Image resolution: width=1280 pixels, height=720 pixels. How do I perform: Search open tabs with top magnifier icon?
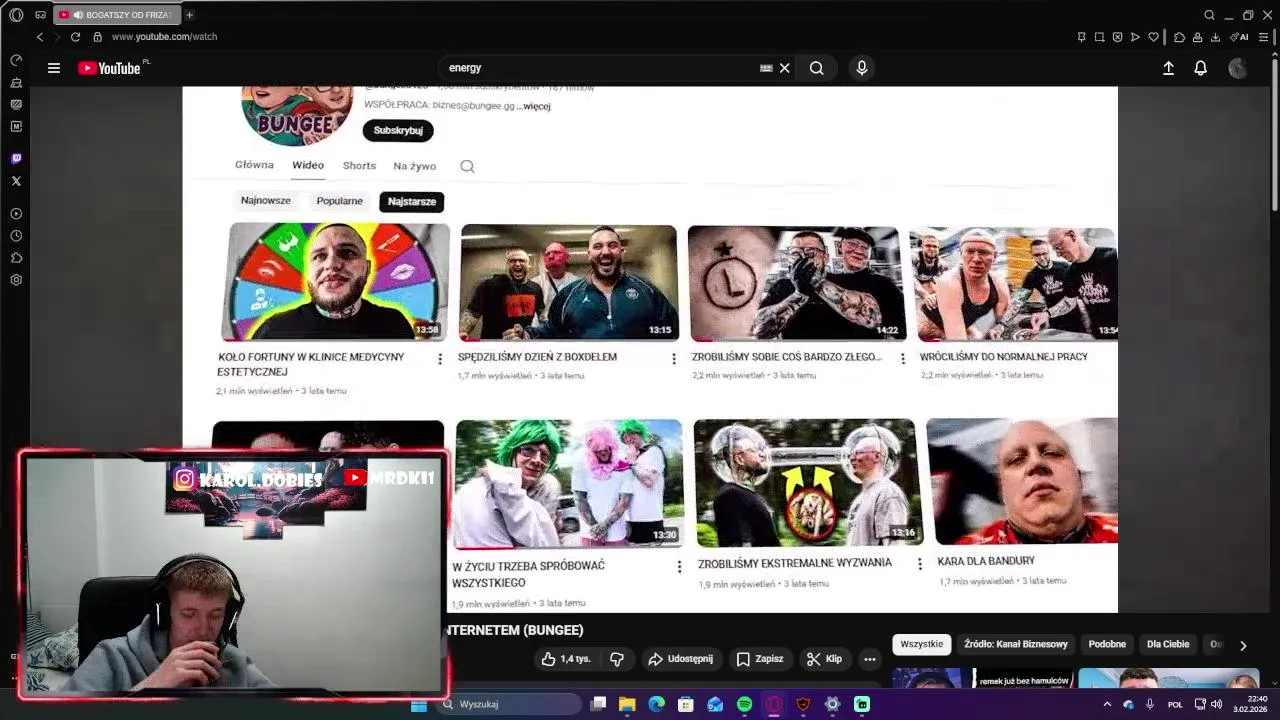[x=1209, y=15]
